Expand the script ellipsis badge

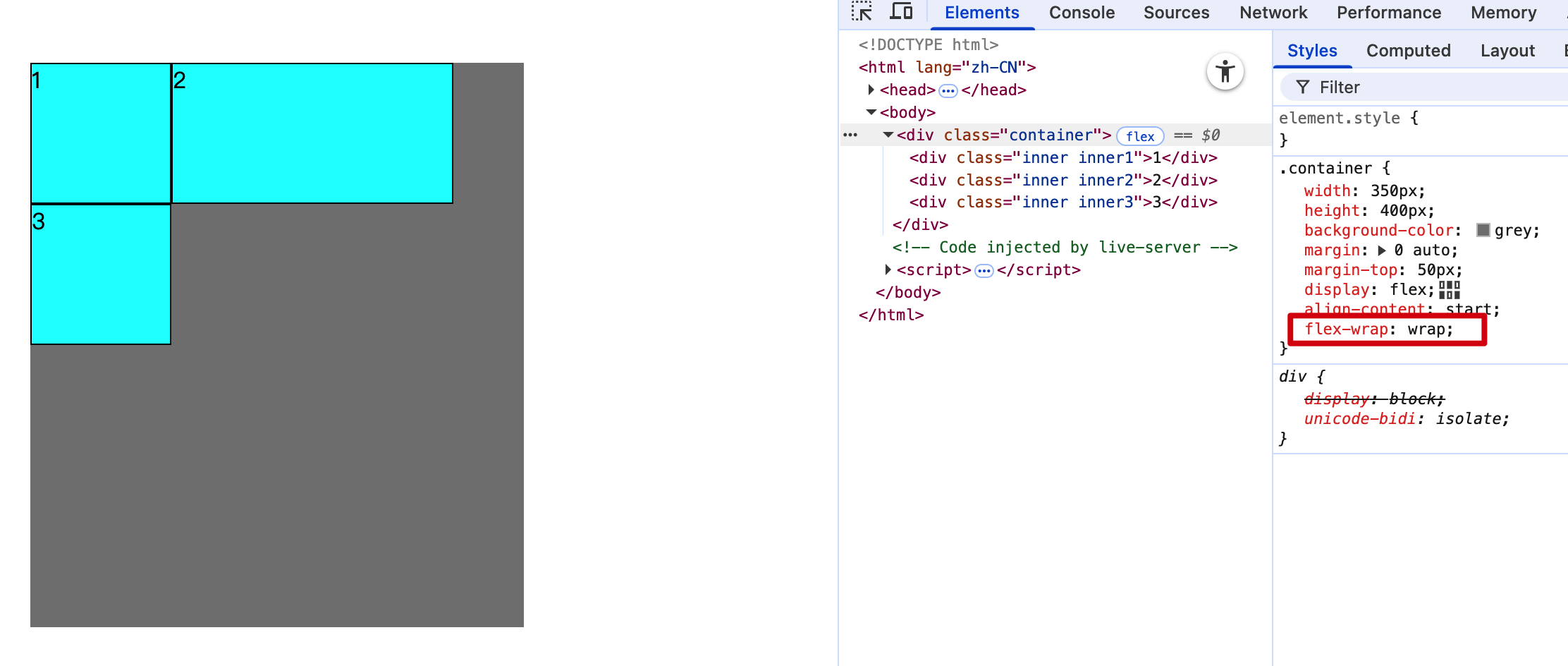click(x=984, y=271)
